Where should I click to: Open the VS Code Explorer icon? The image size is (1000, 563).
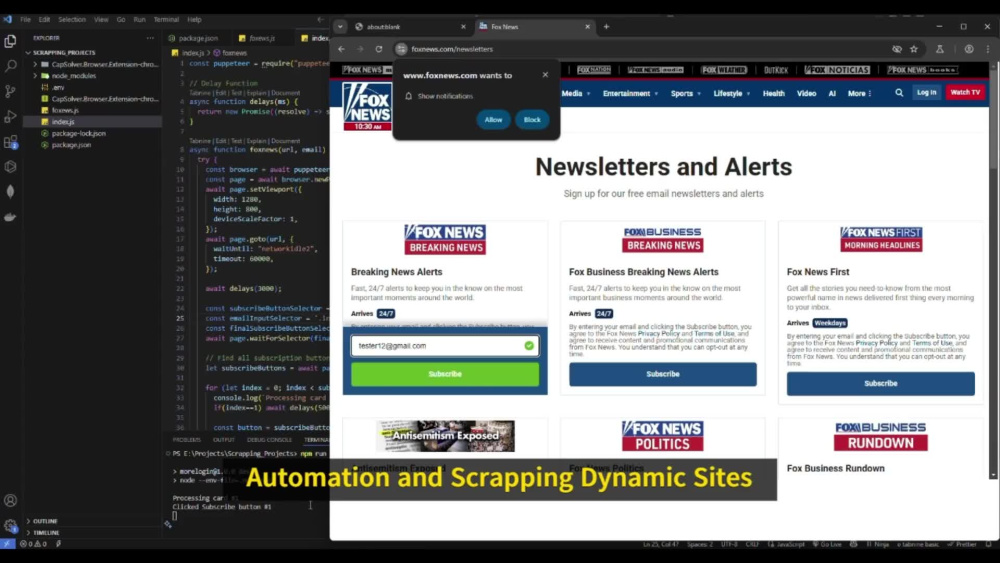tap(10, 41)
